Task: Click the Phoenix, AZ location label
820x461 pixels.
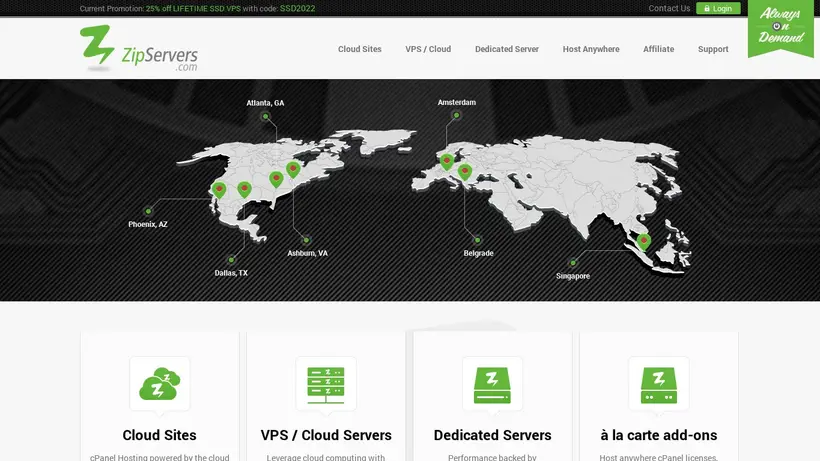Action: click(148, 224)
